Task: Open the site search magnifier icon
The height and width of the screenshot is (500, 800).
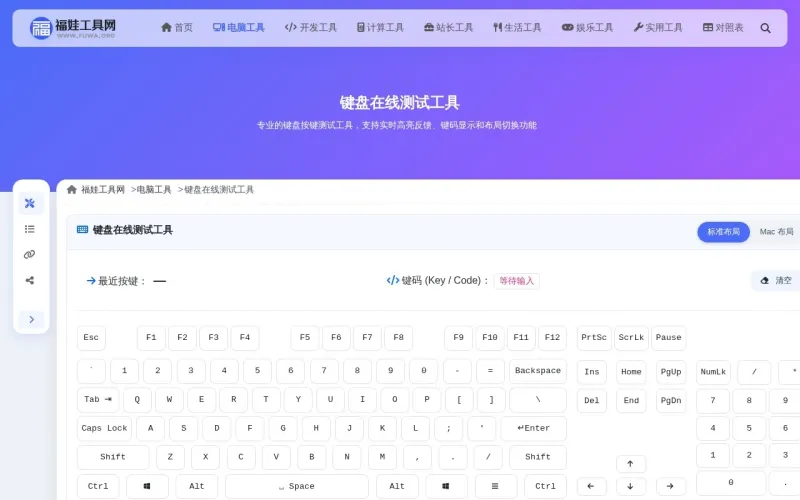Action: click(765, 28)
